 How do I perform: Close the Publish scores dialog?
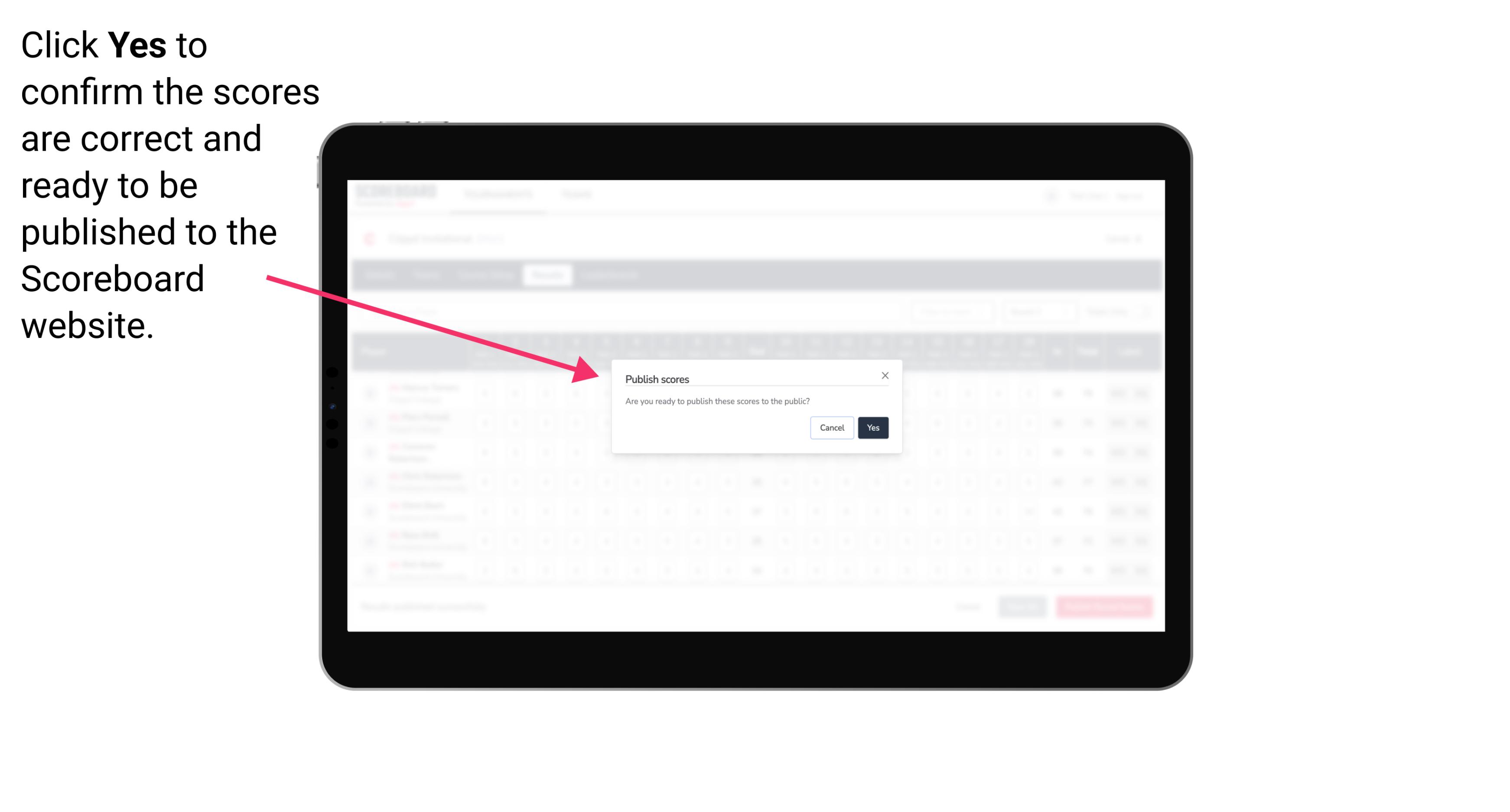click(x=884, y=375)
